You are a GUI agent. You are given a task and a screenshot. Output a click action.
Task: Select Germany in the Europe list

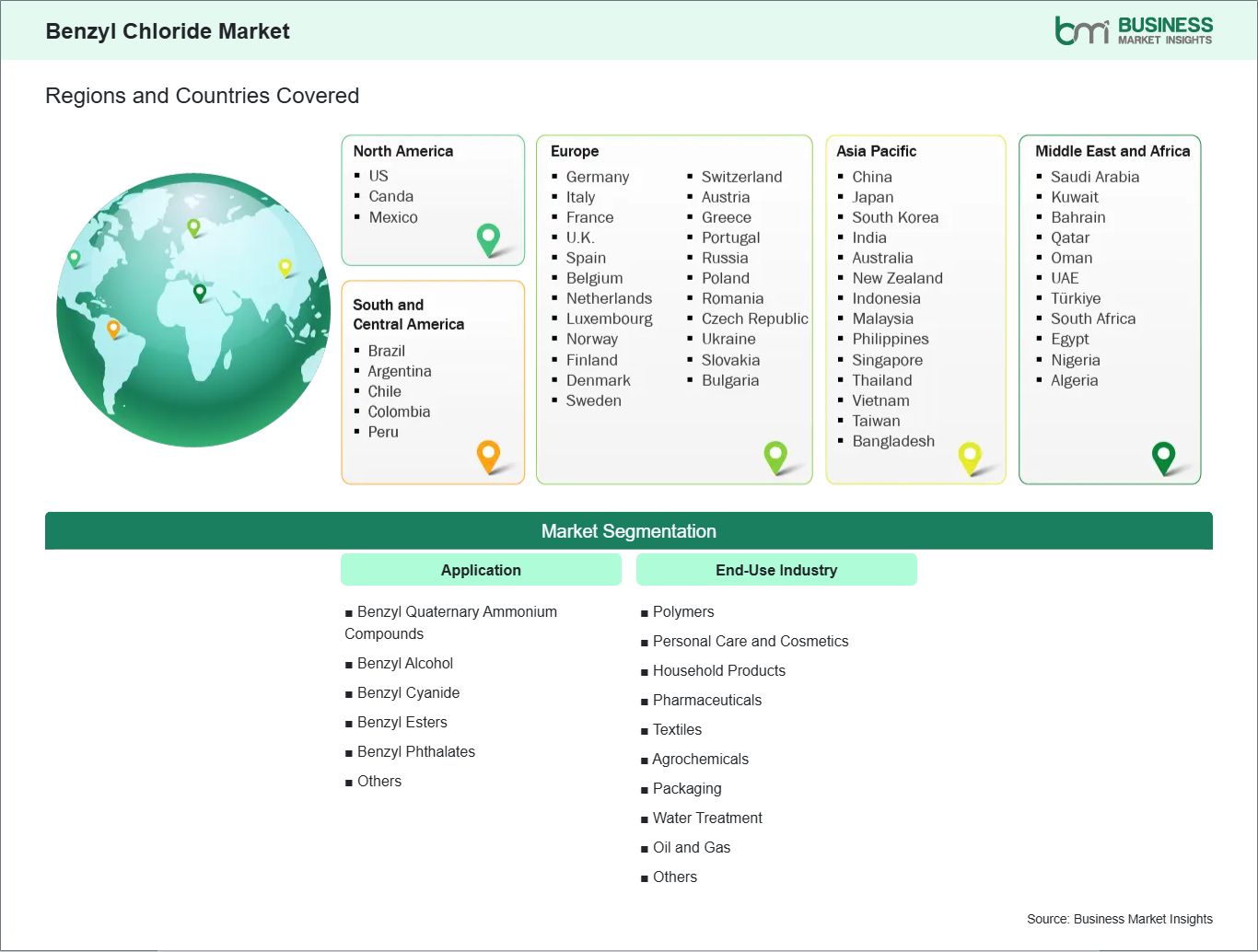[597, 177]
